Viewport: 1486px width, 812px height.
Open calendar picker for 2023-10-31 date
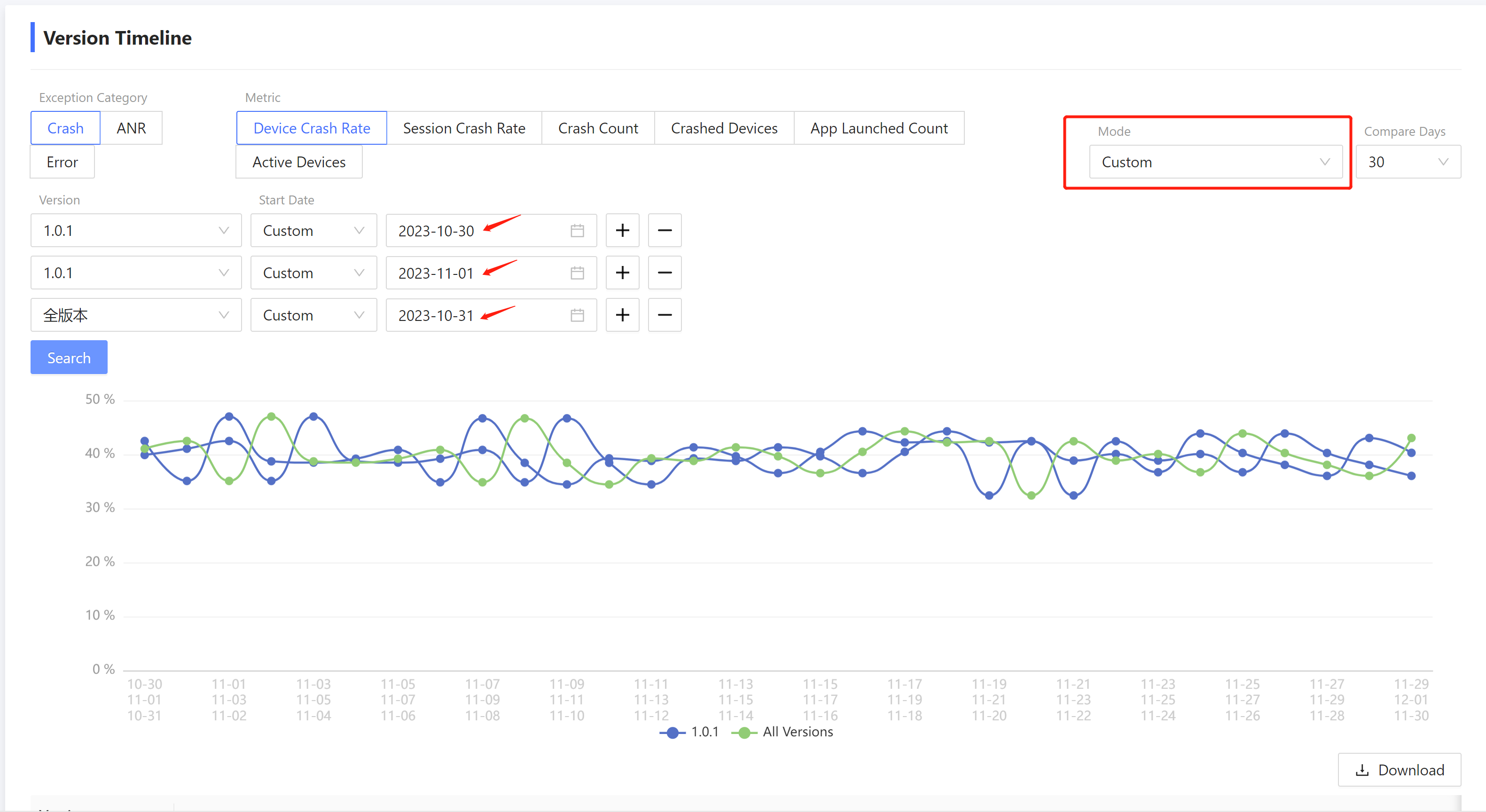[x=577, y=315]
